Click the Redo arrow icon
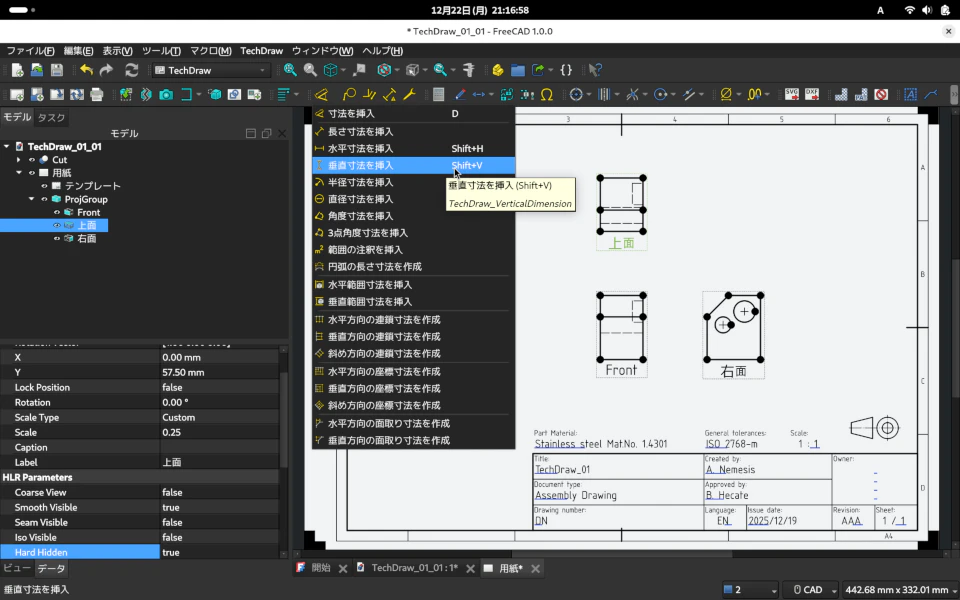960x600 pixels. point(107,70)
